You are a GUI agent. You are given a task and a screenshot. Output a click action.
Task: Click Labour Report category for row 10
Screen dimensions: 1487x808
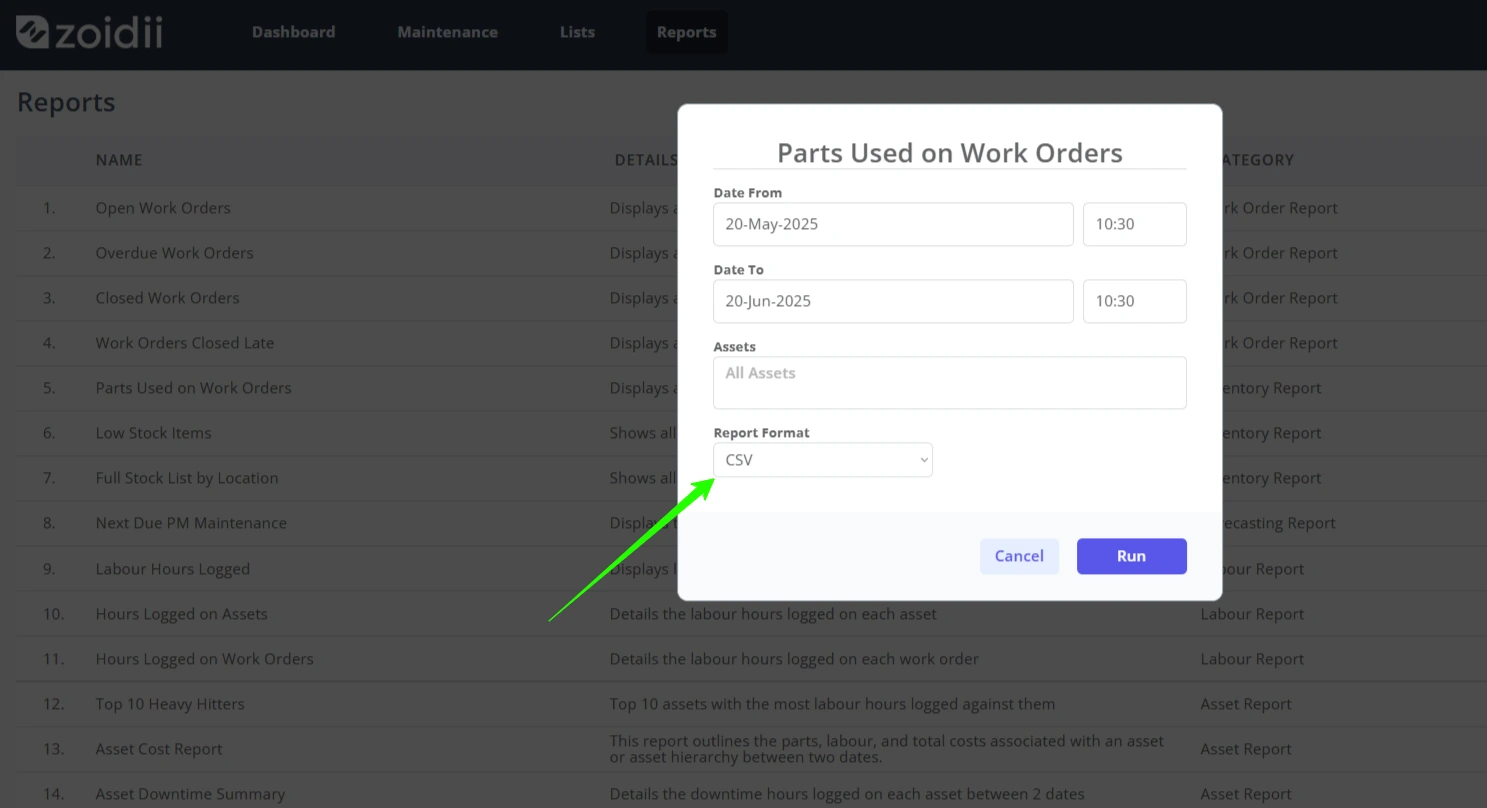(1252, 614)
